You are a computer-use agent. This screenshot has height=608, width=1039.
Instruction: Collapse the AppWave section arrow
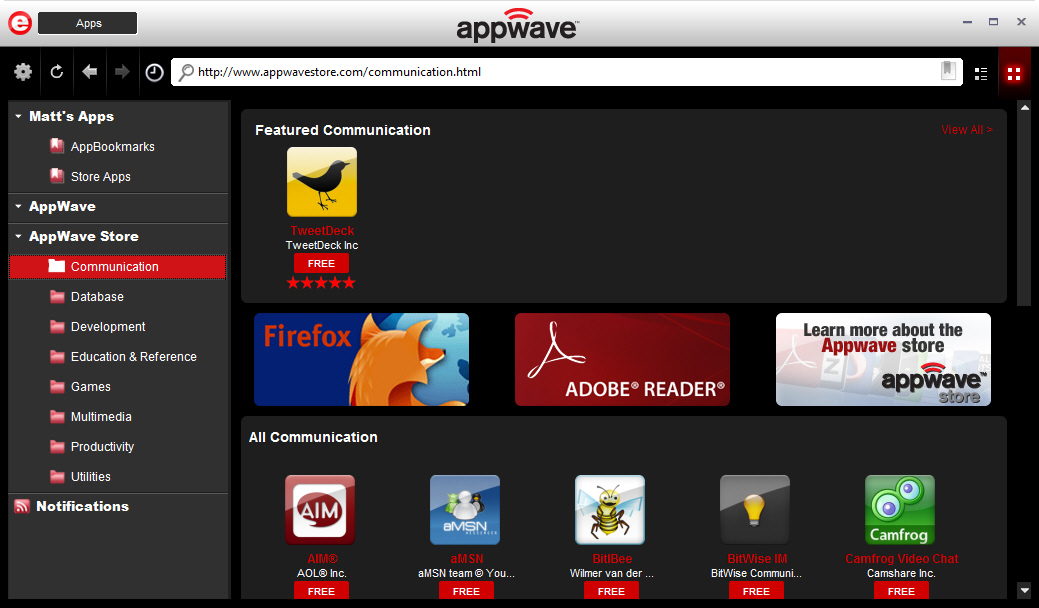pos(19,206)
